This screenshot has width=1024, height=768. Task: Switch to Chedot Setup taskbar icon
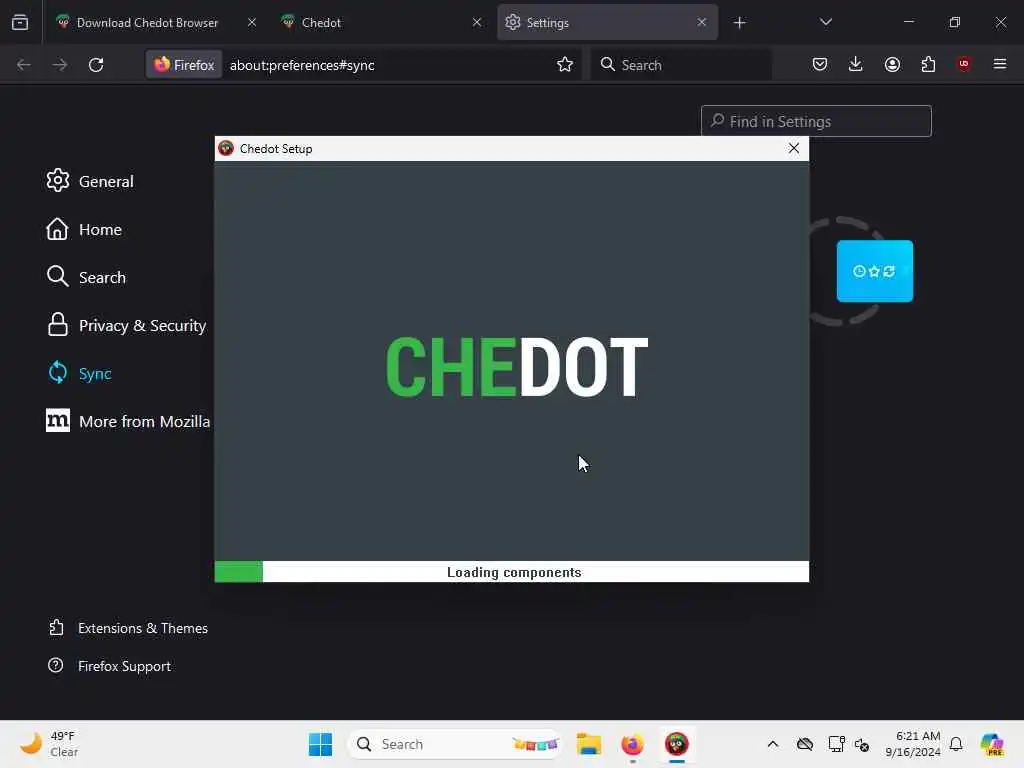677,744
